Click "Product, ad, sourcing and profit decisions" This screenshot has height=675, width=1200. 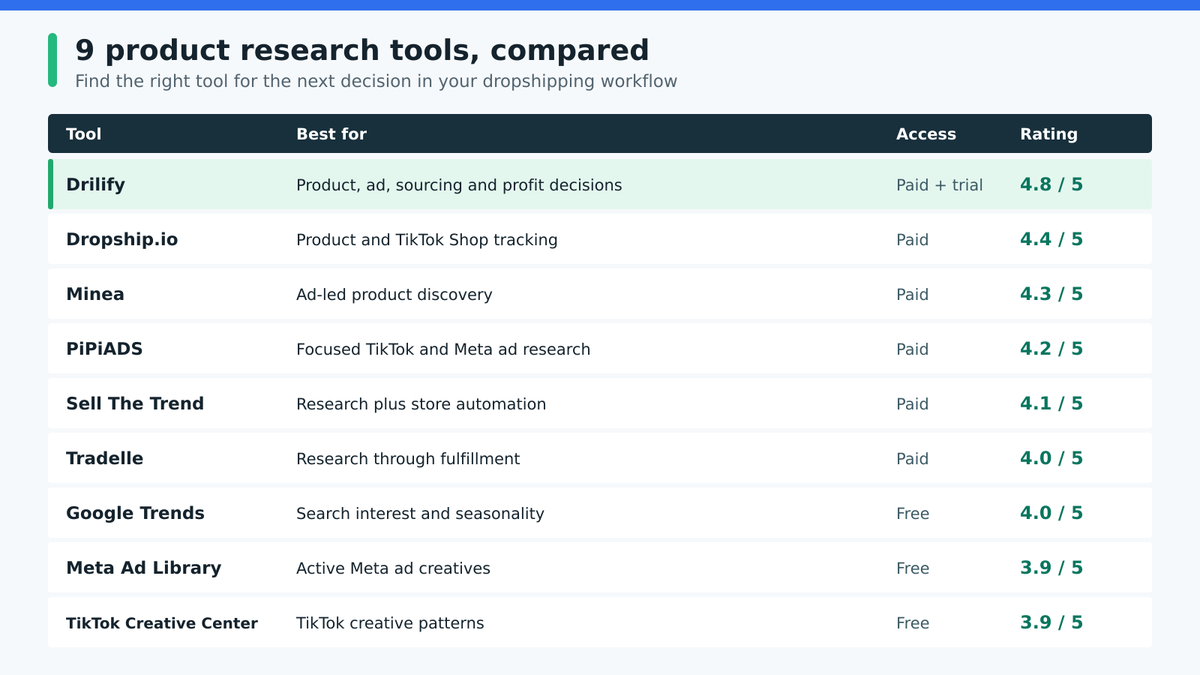coord(459,185)
